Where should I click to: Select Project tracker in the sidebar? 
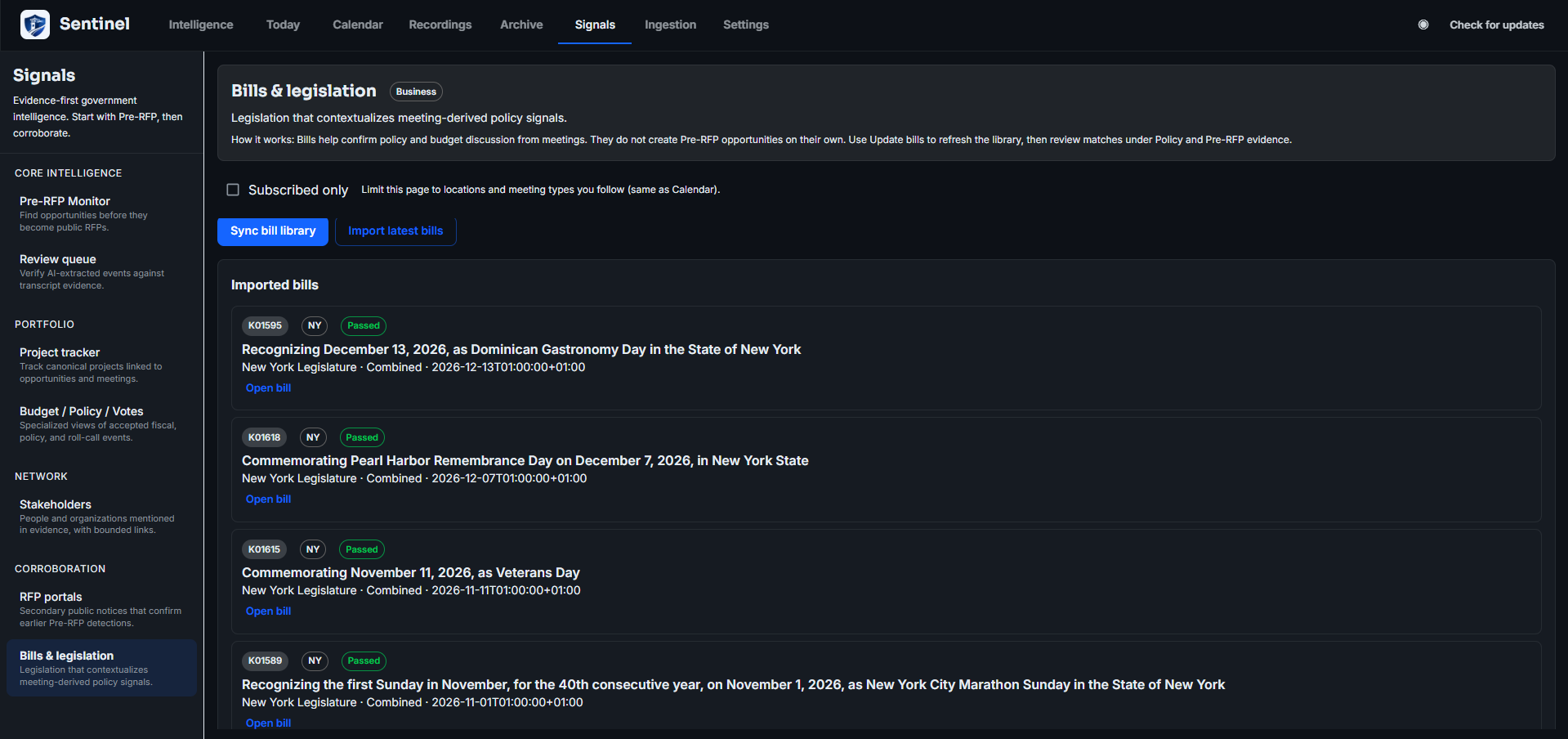click(102, 365)
